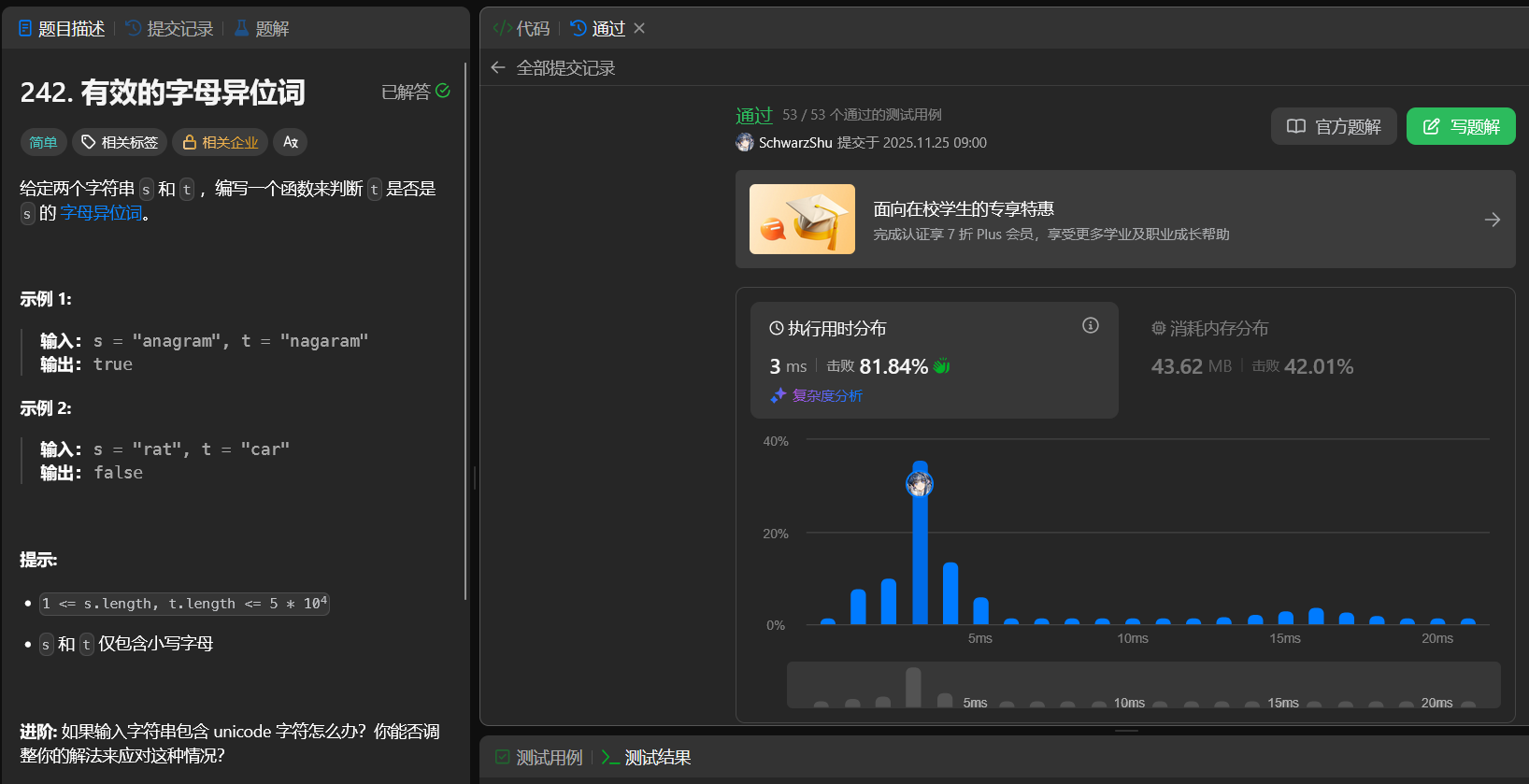The image size is (1529, 784).
Task: Click the info icon in 执行用时分布 card
Action: [x=1090, y=325]
